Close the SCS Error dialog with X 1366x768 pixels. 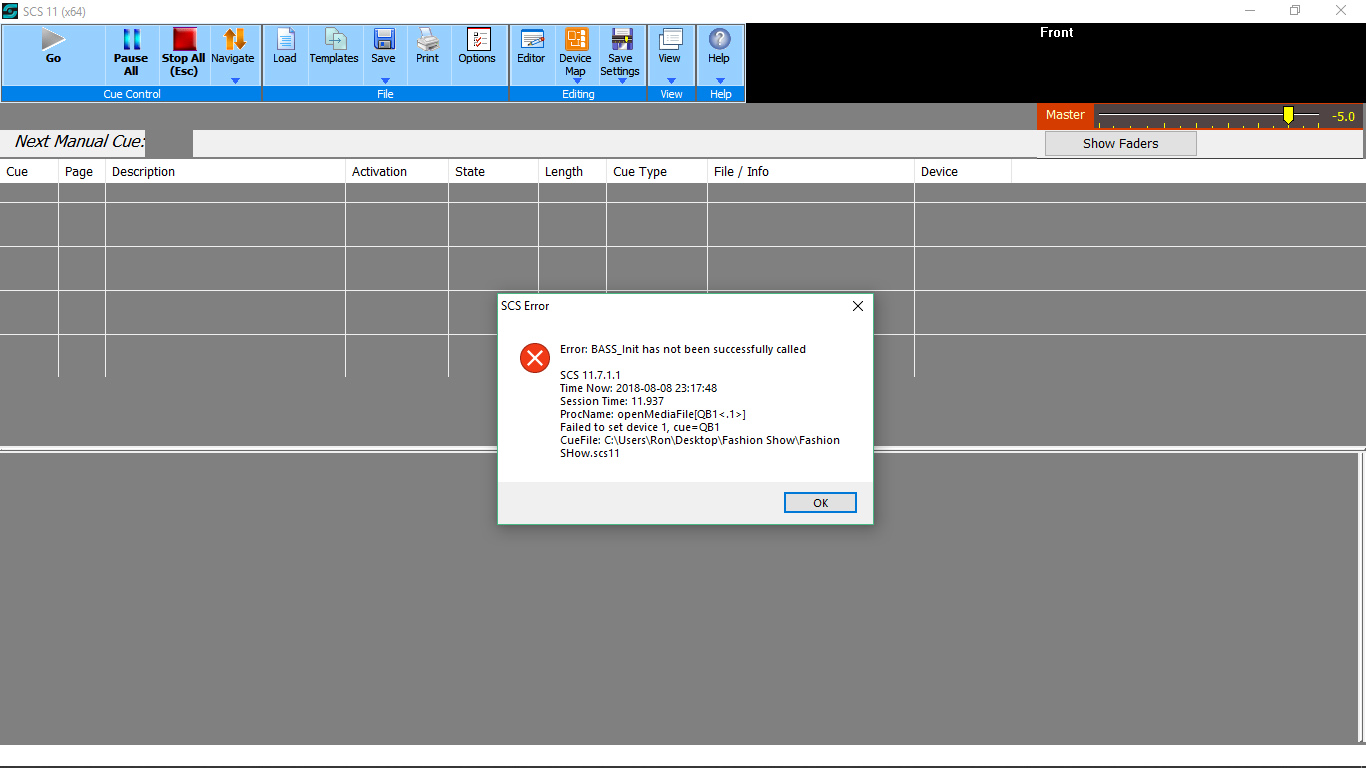tap(857, 306)
